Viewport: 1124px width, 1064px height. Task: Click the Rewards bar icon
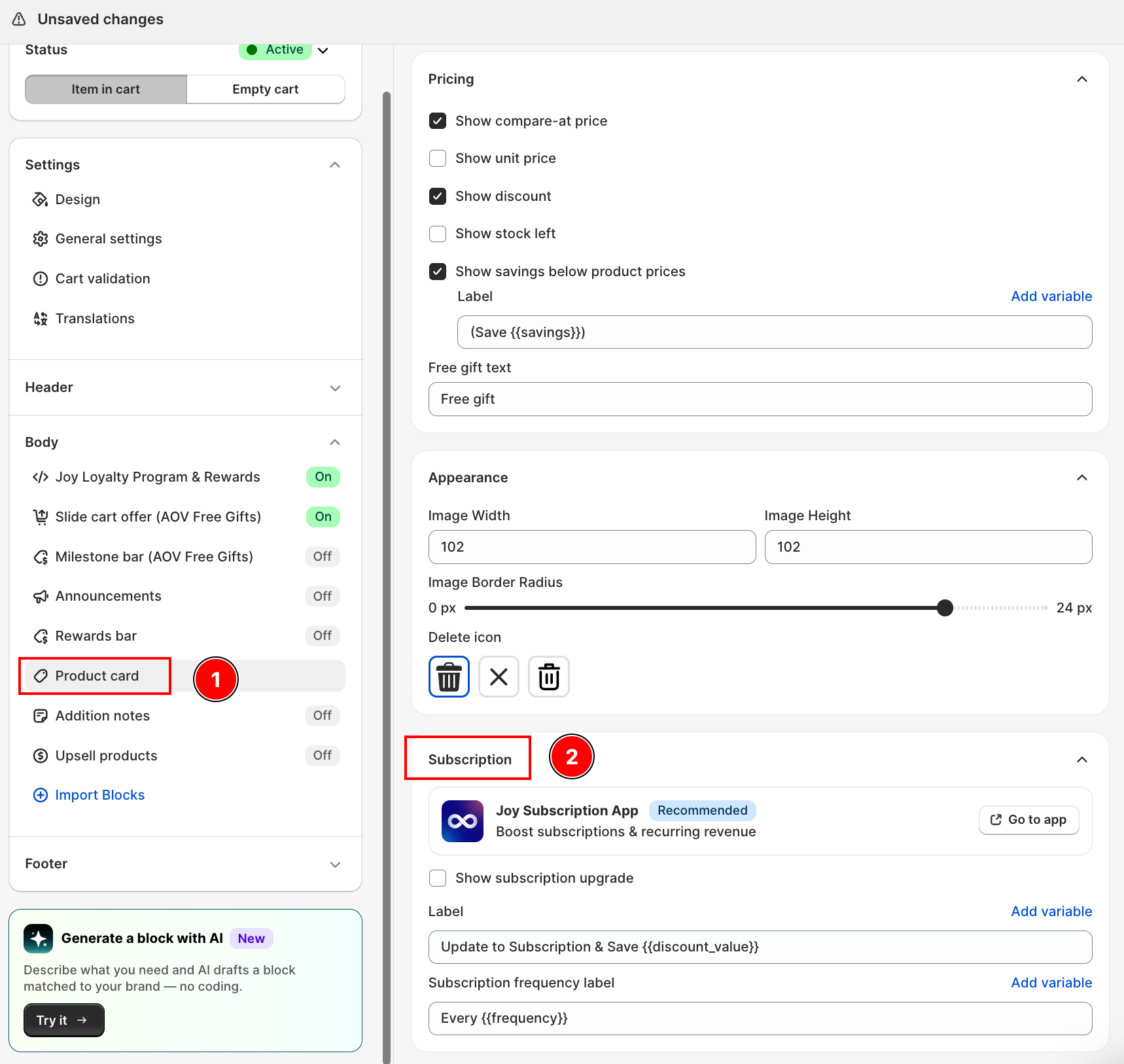pos(41,636)
